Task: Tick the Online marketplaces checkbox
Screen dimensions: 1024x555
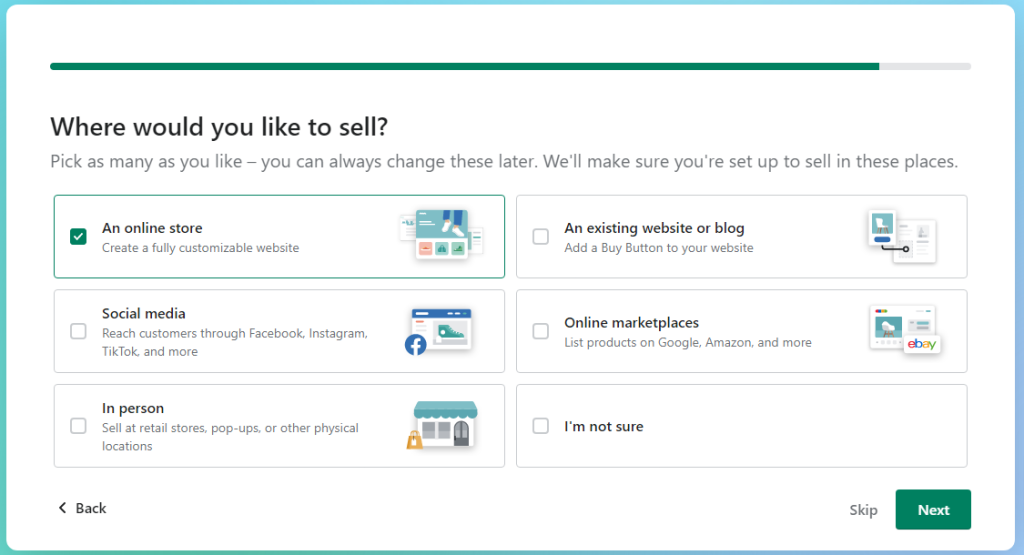Action: 541,331
